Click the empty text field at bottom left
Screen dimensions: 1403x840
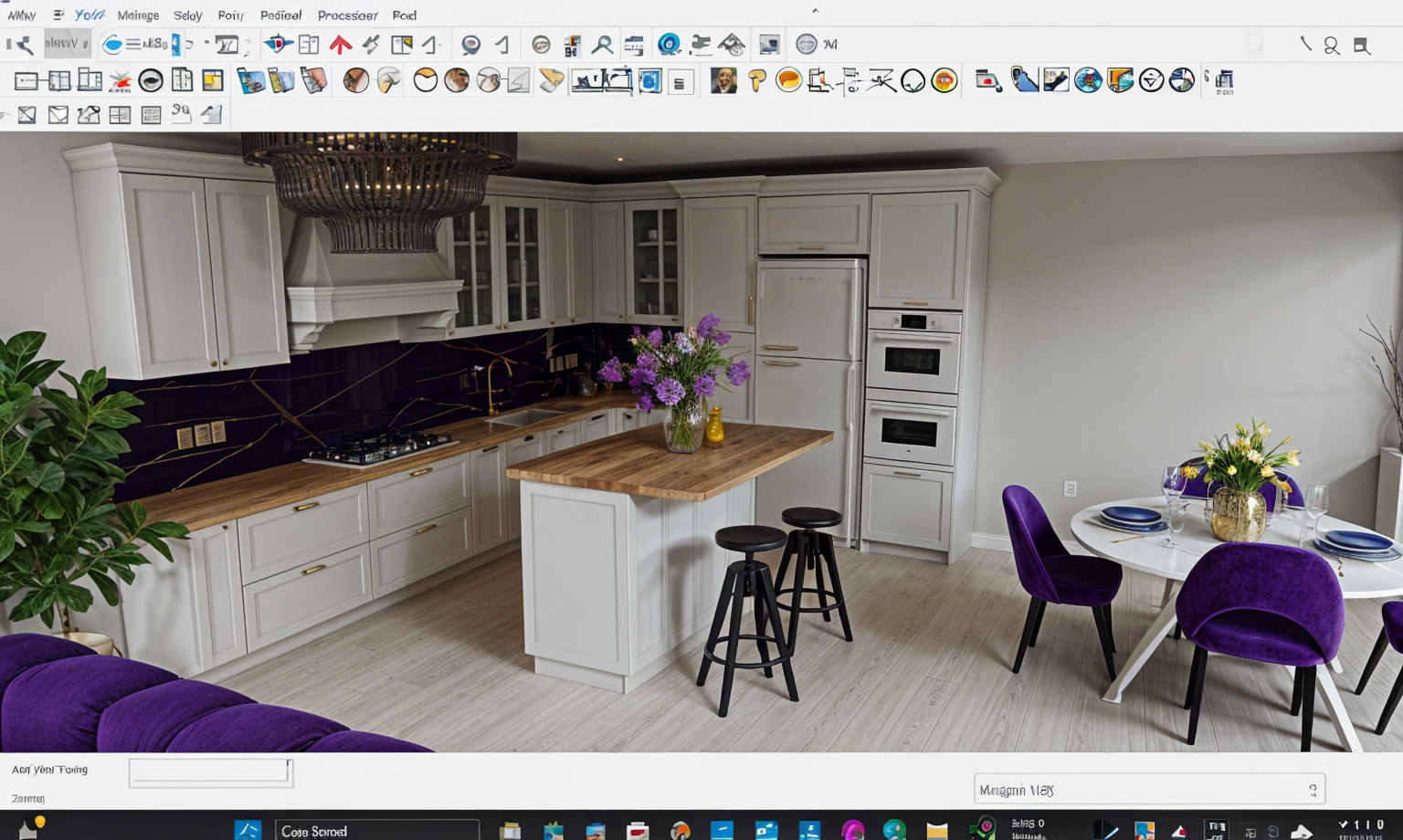[210, 772]
